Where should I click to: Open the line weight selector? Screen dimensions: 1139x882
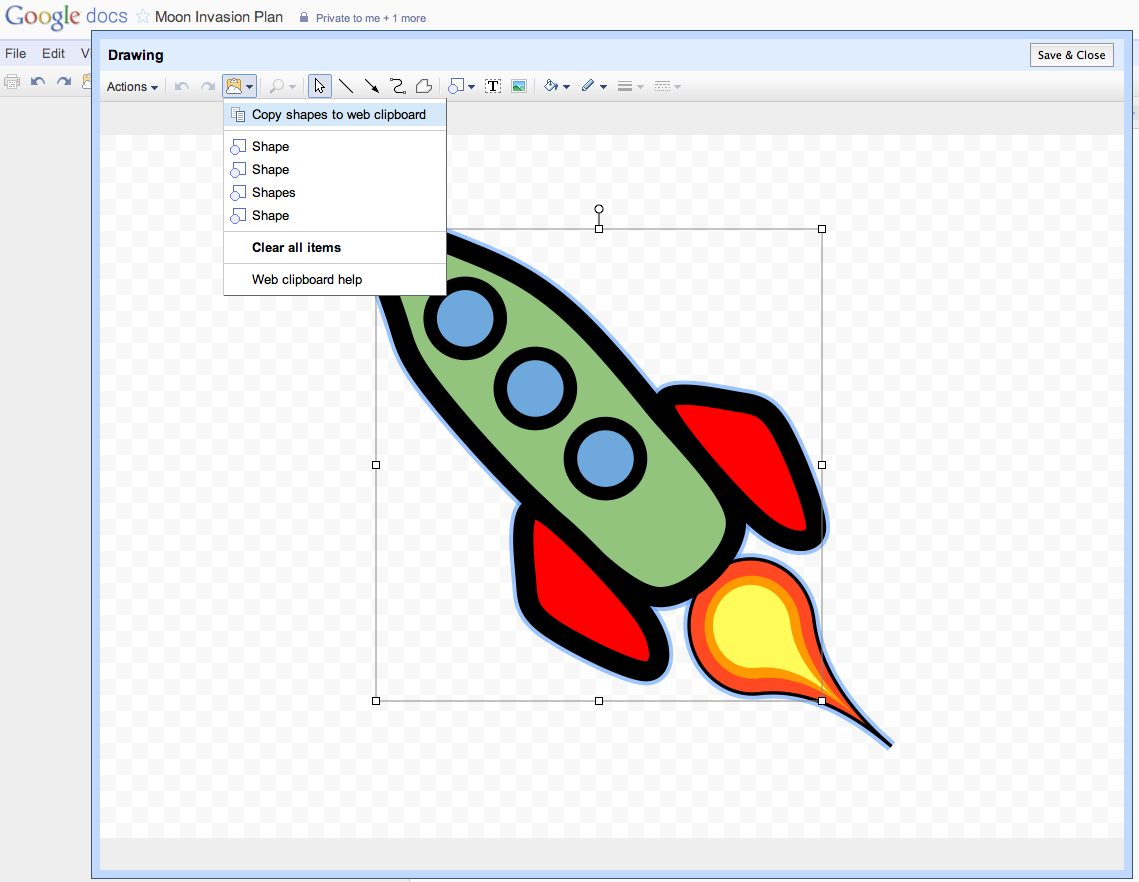(630, 86)
